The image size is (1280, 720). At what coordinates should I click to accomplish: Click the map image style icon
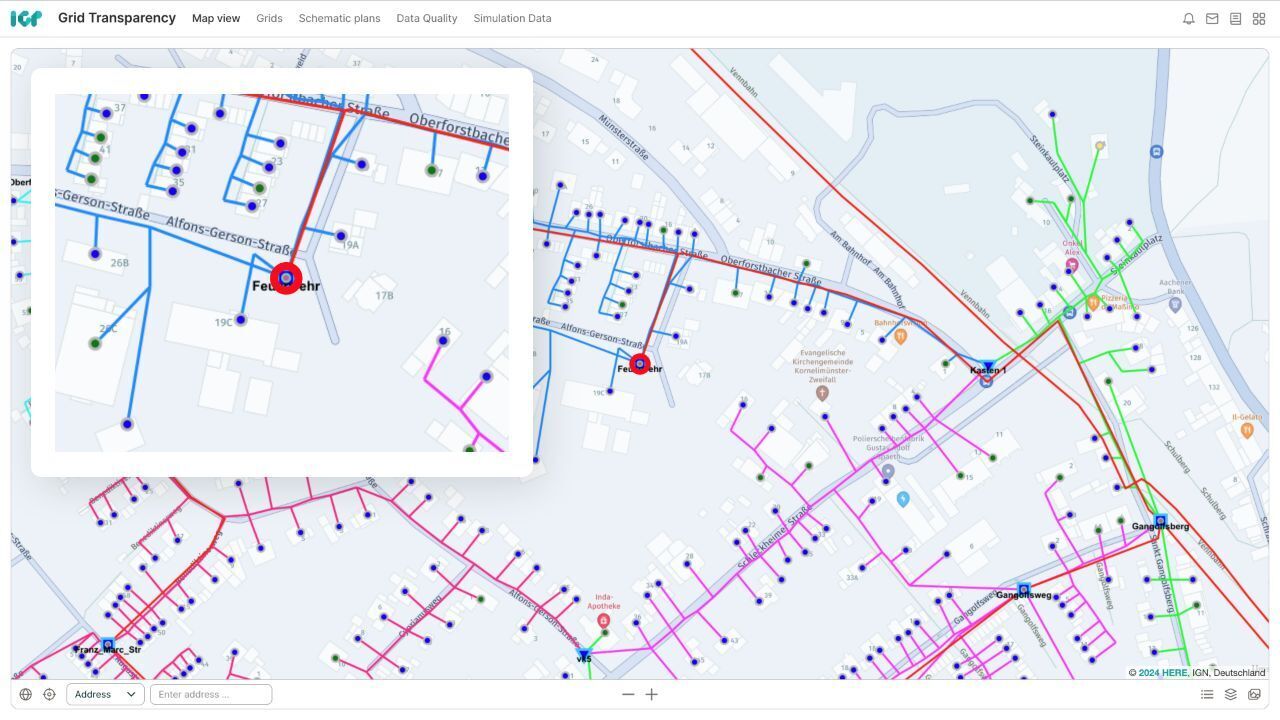pyautogui.click(x=1254, y=694)
